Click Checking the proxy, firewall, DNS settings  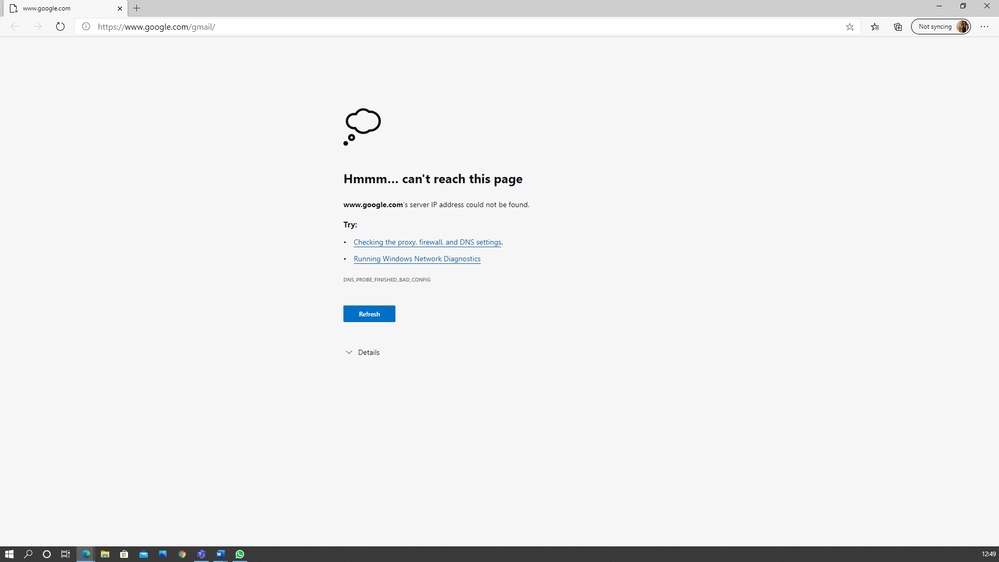428,242
